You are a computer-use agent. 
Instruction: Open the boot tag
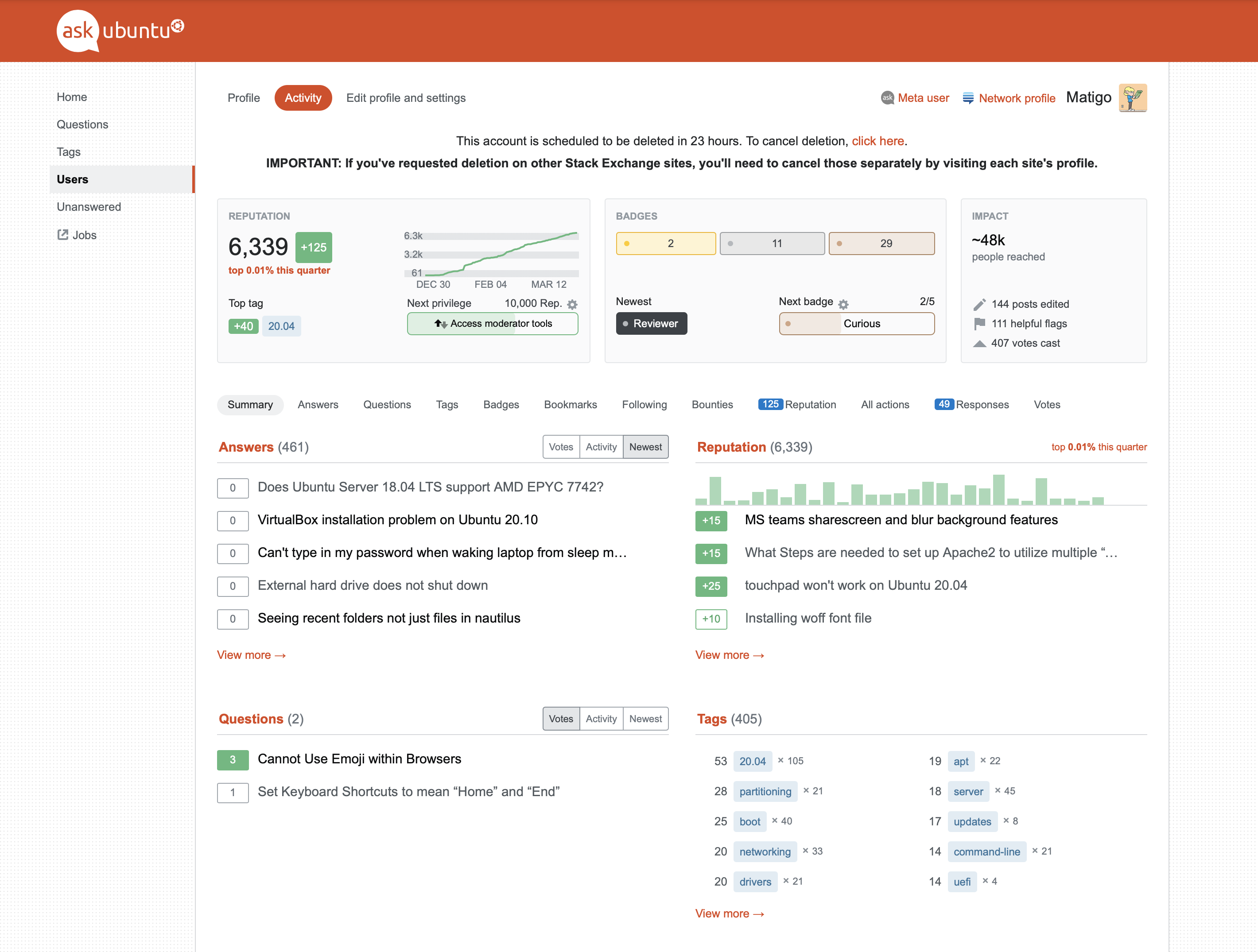[x=749, y=822]
